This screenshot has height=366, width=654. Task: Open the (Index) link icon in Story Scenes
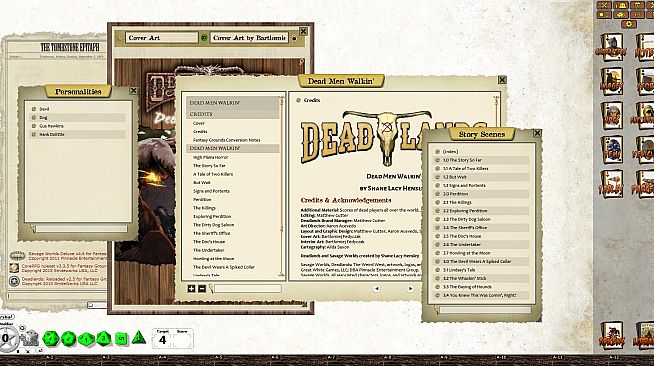pos(438,152)
